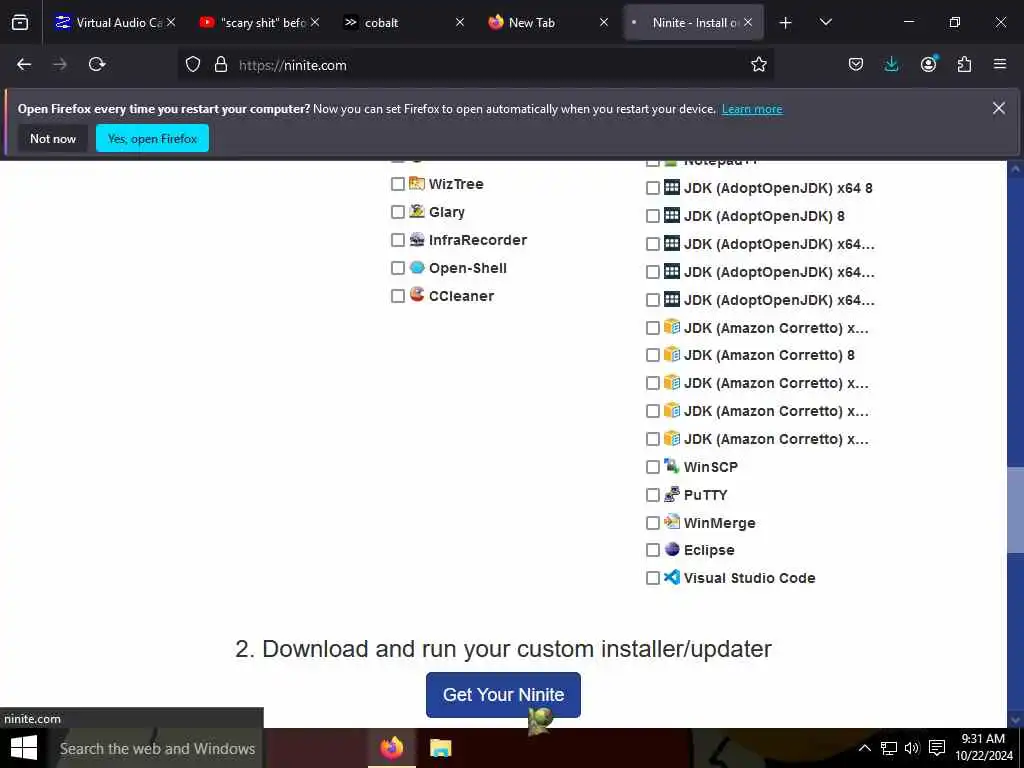Click the Open-Shell icon
This screenshot has width=1024, height=768.
(x=417, y=267)
